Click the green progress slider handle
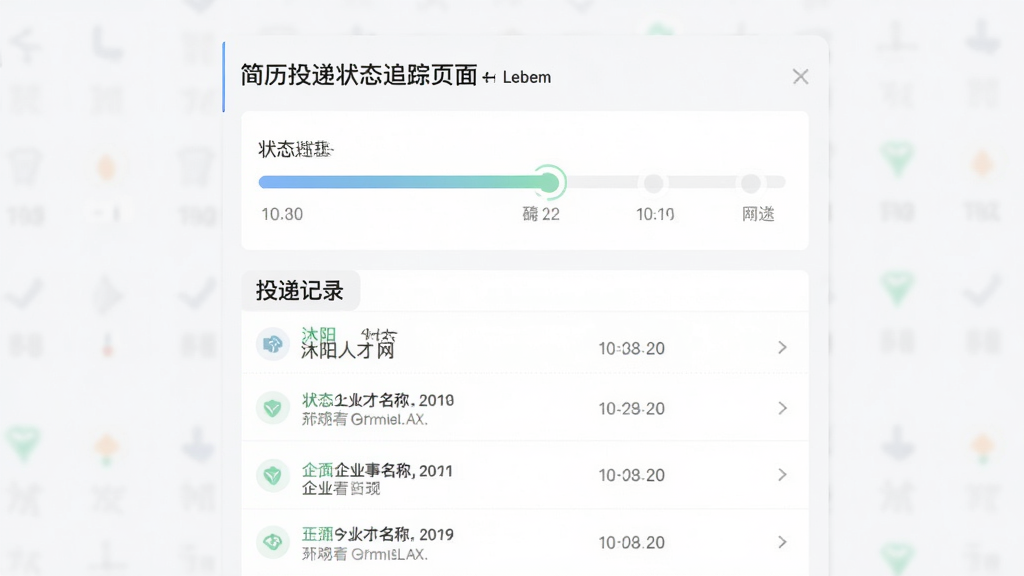Screen dimensions: 1024x576 [x=549, y=182]
